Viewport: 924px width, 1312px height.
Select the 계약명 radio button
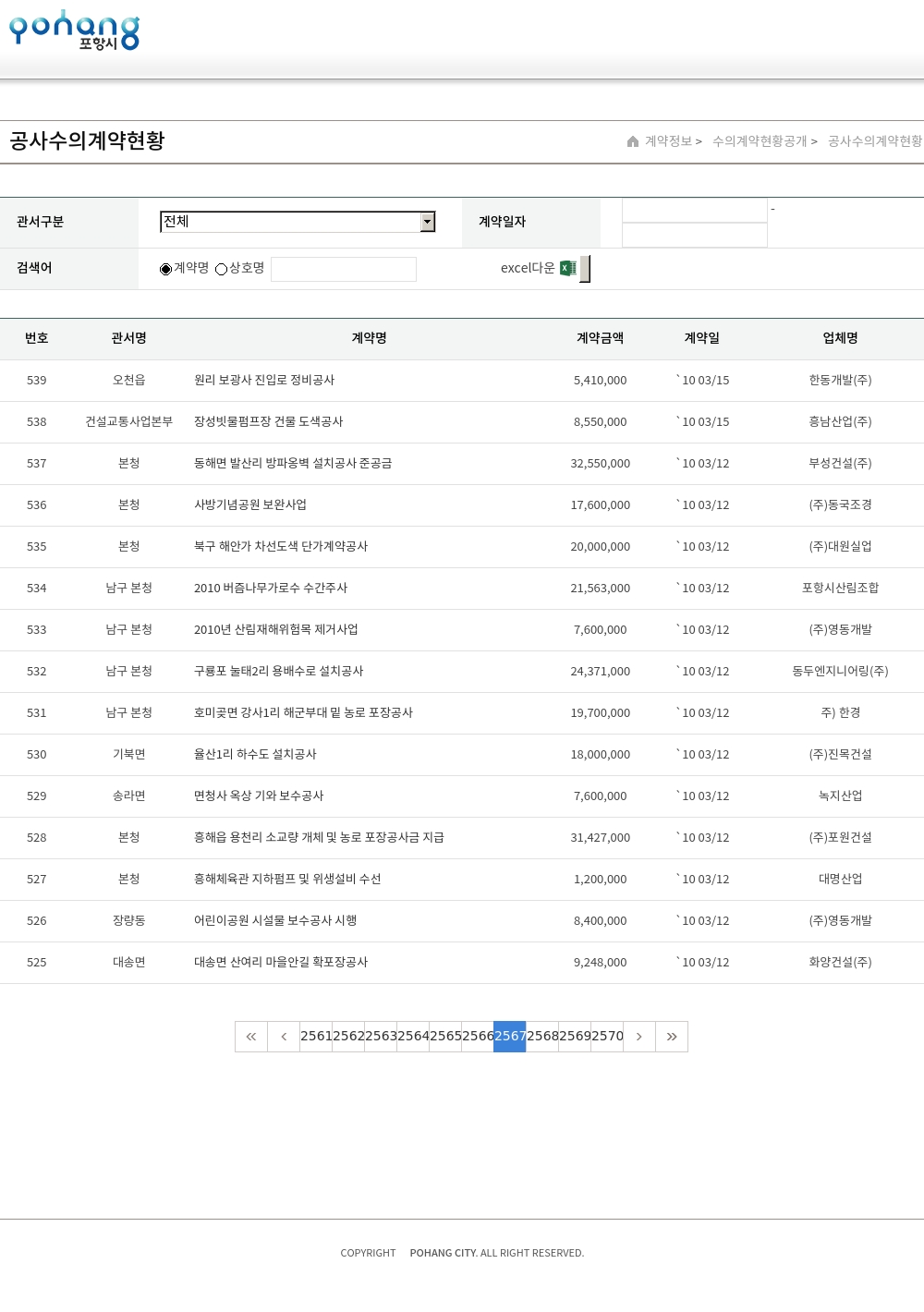point(166,269)
